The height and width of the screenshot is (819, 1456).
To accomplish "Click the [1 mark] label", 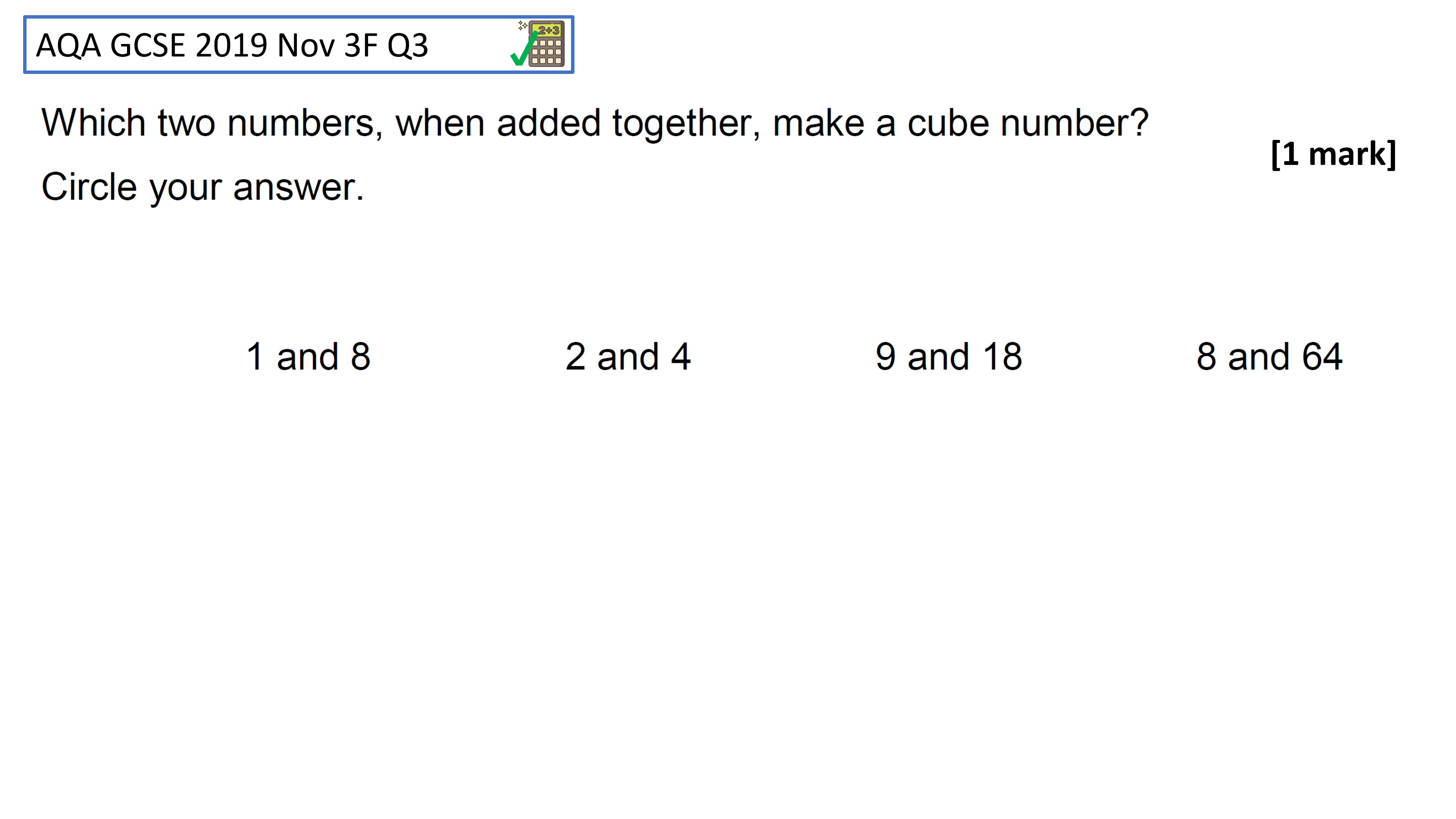I will (1334, 154).
